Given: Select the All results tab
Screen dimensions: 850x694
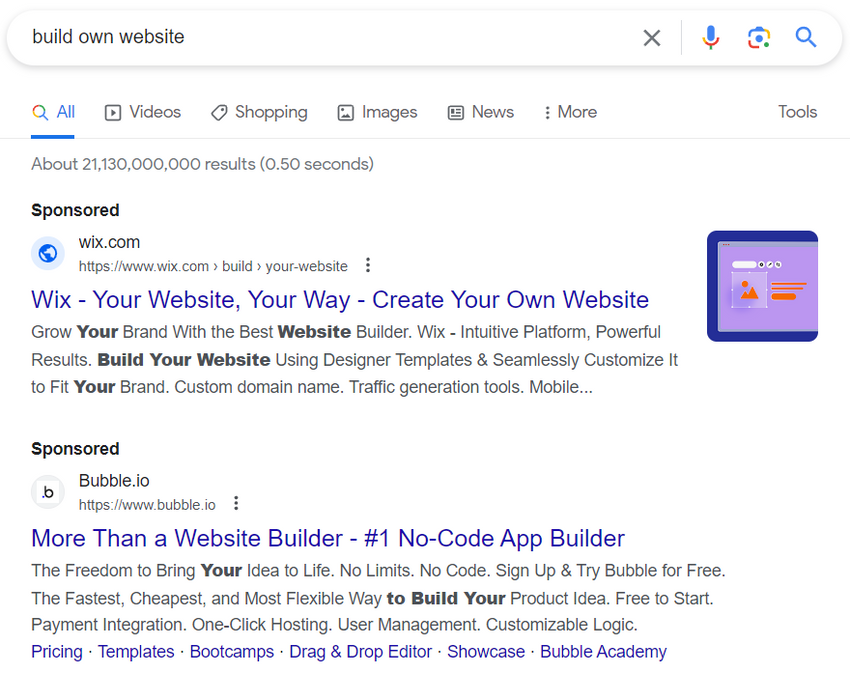Looking at the screenshot, I should tap(53, 112).
